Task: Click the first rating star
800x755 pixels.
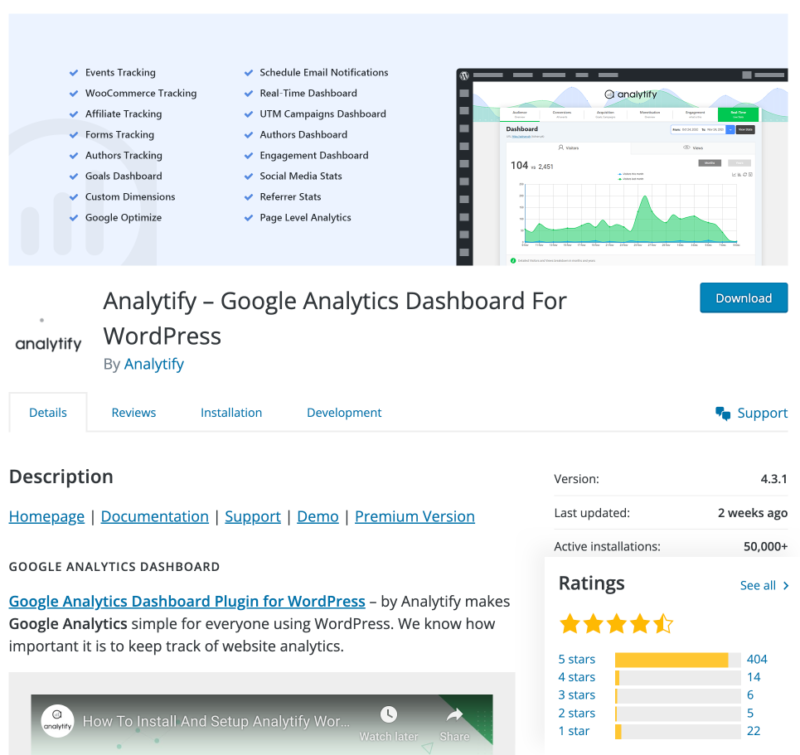Action: point(569,623)
